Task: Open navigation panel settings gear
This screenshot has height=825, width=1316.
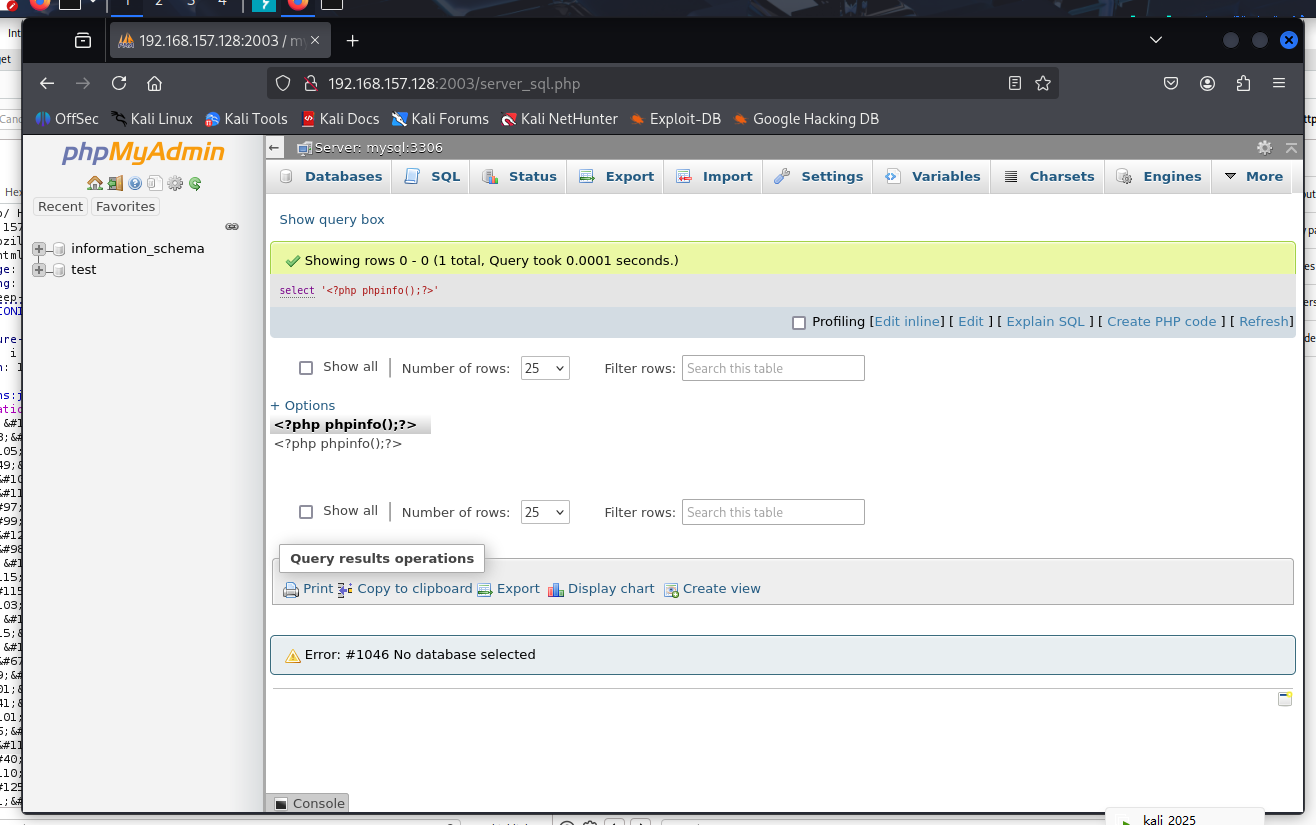Action: [175, 183]
